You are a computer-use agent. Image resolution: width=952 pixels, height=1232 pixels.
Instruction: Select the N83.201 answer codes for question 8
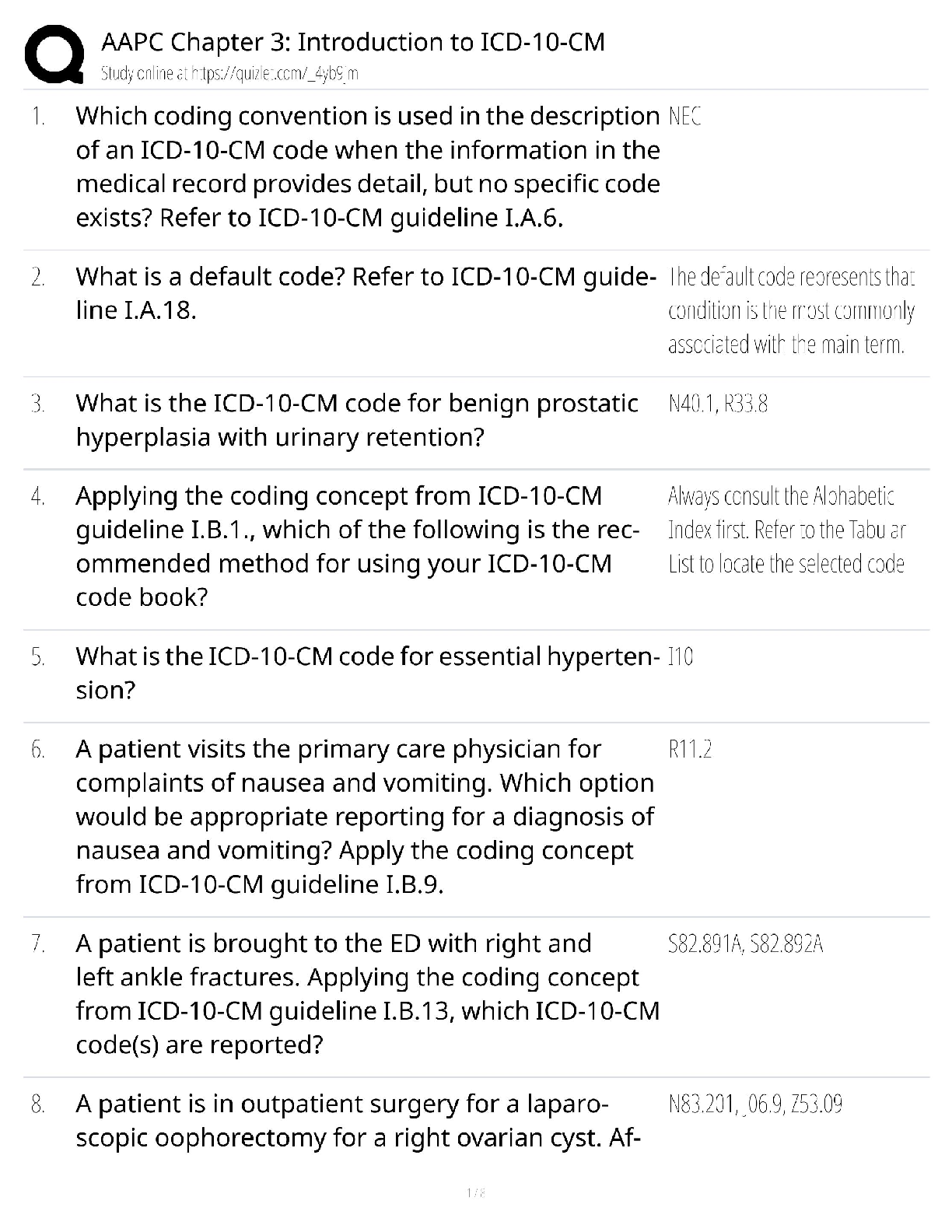(755, 1104)
